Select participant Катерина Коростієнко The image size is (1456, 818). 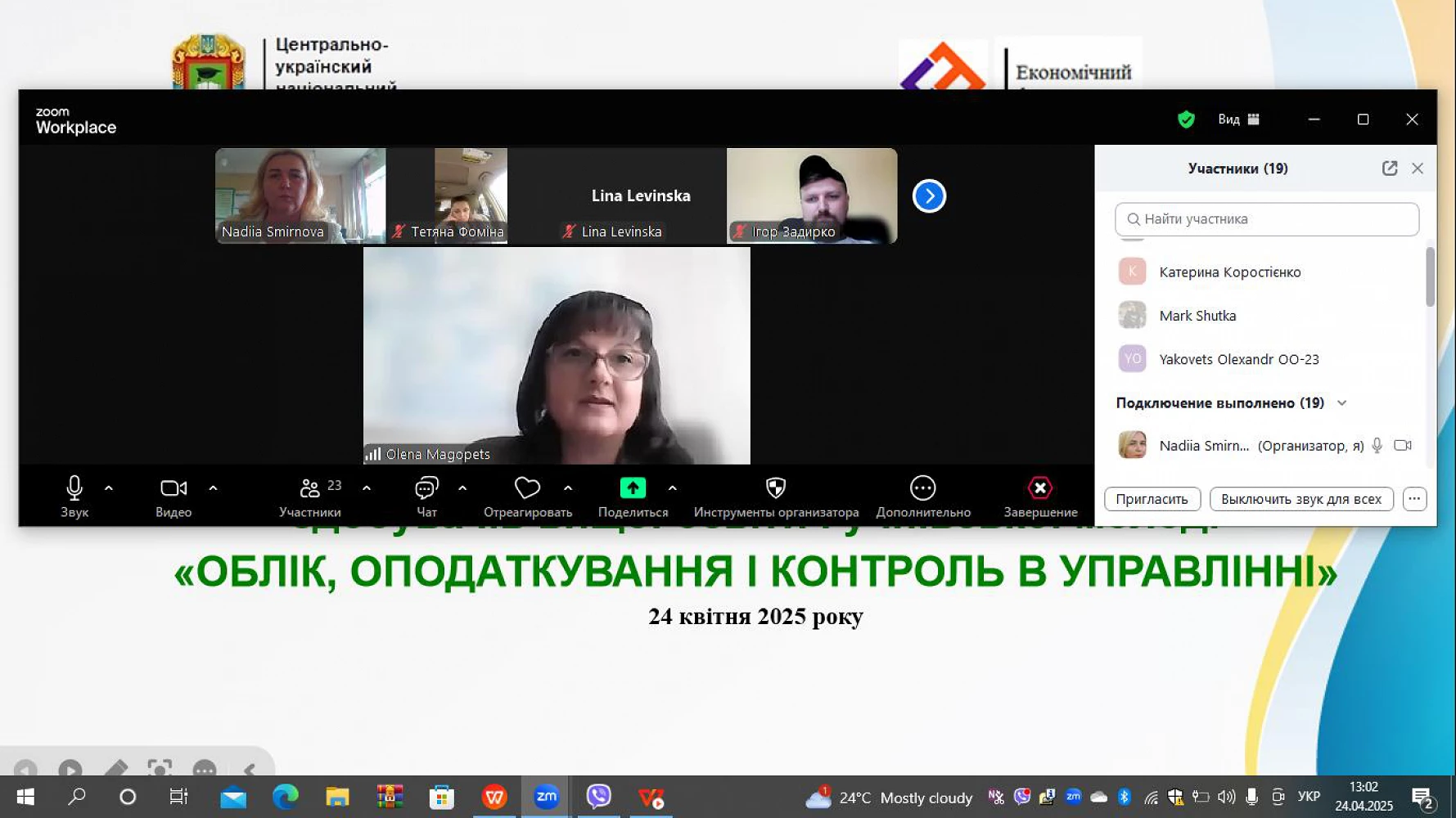[x=1267, y=272]
